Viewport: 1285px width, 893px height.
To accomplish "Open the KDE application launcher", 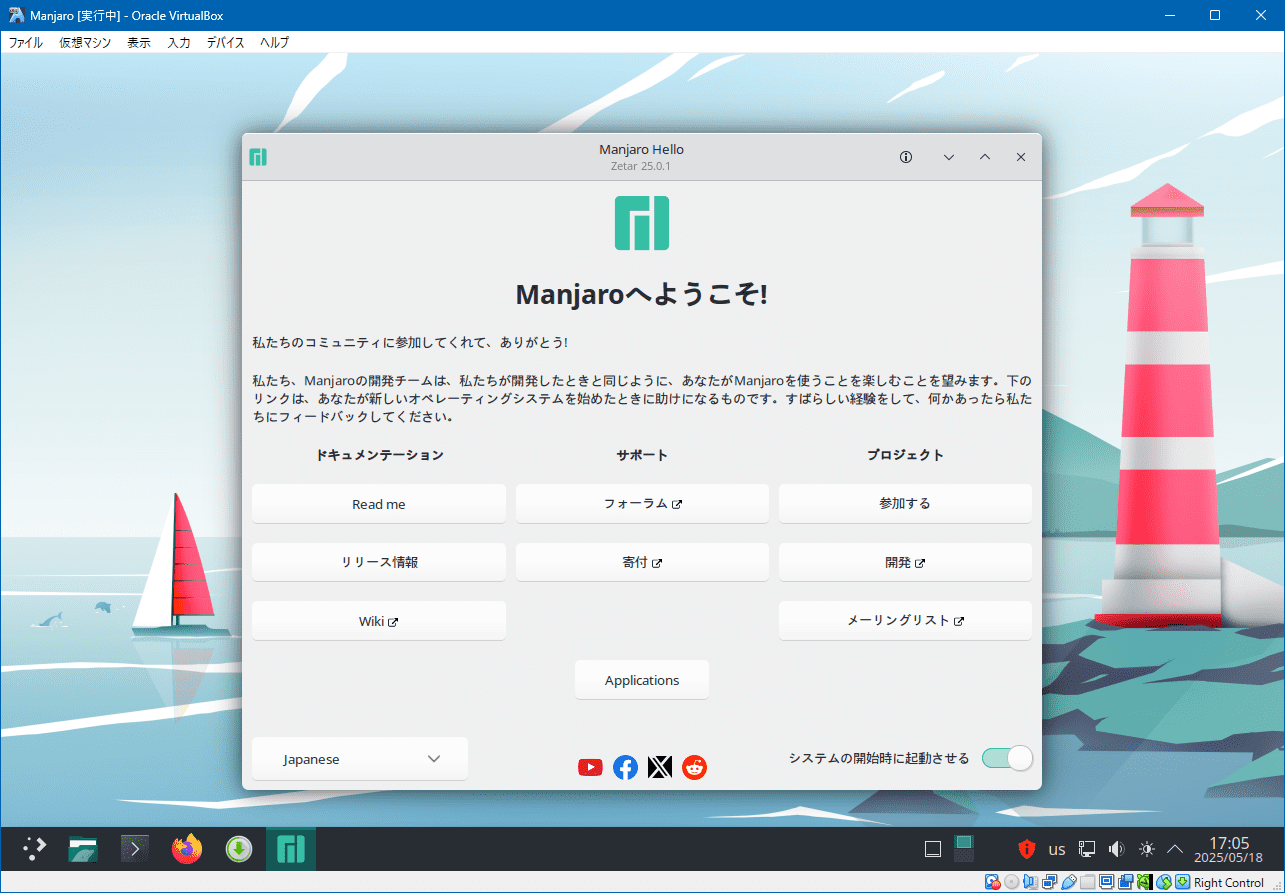I will [35, 849].
